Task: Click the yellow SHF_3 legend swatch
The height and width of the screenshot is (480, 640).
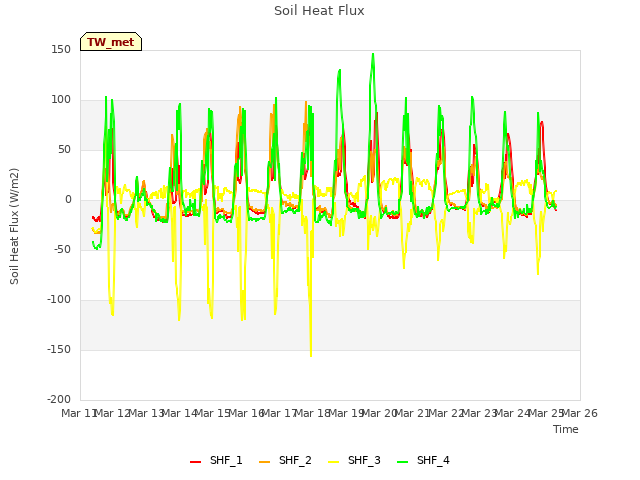Action: (333, 462)
